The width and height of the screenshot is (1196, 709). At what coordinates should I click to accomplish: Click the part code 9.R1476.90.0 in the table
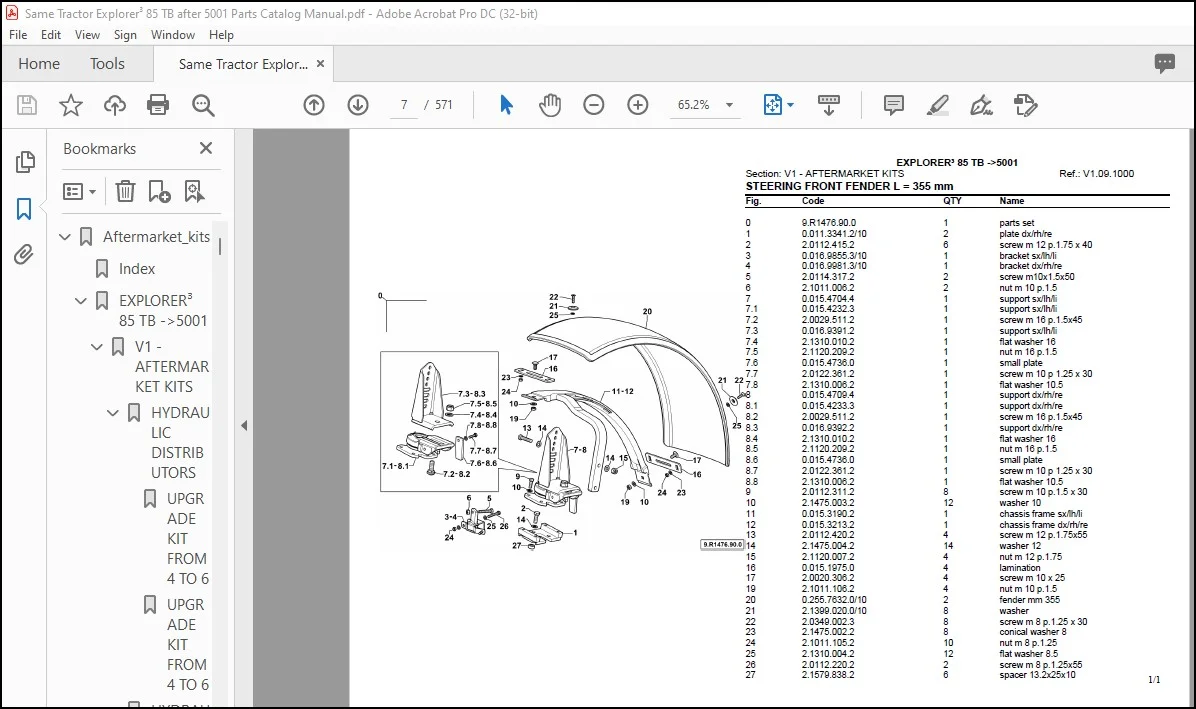(x=828, y=223)
